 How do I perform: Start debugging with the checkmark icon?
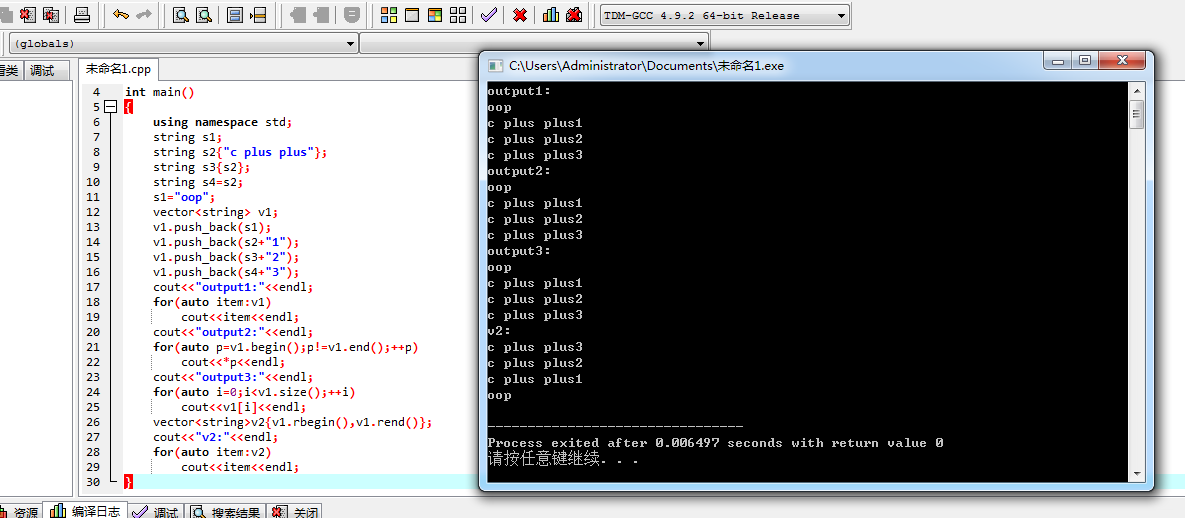point(488,14)
